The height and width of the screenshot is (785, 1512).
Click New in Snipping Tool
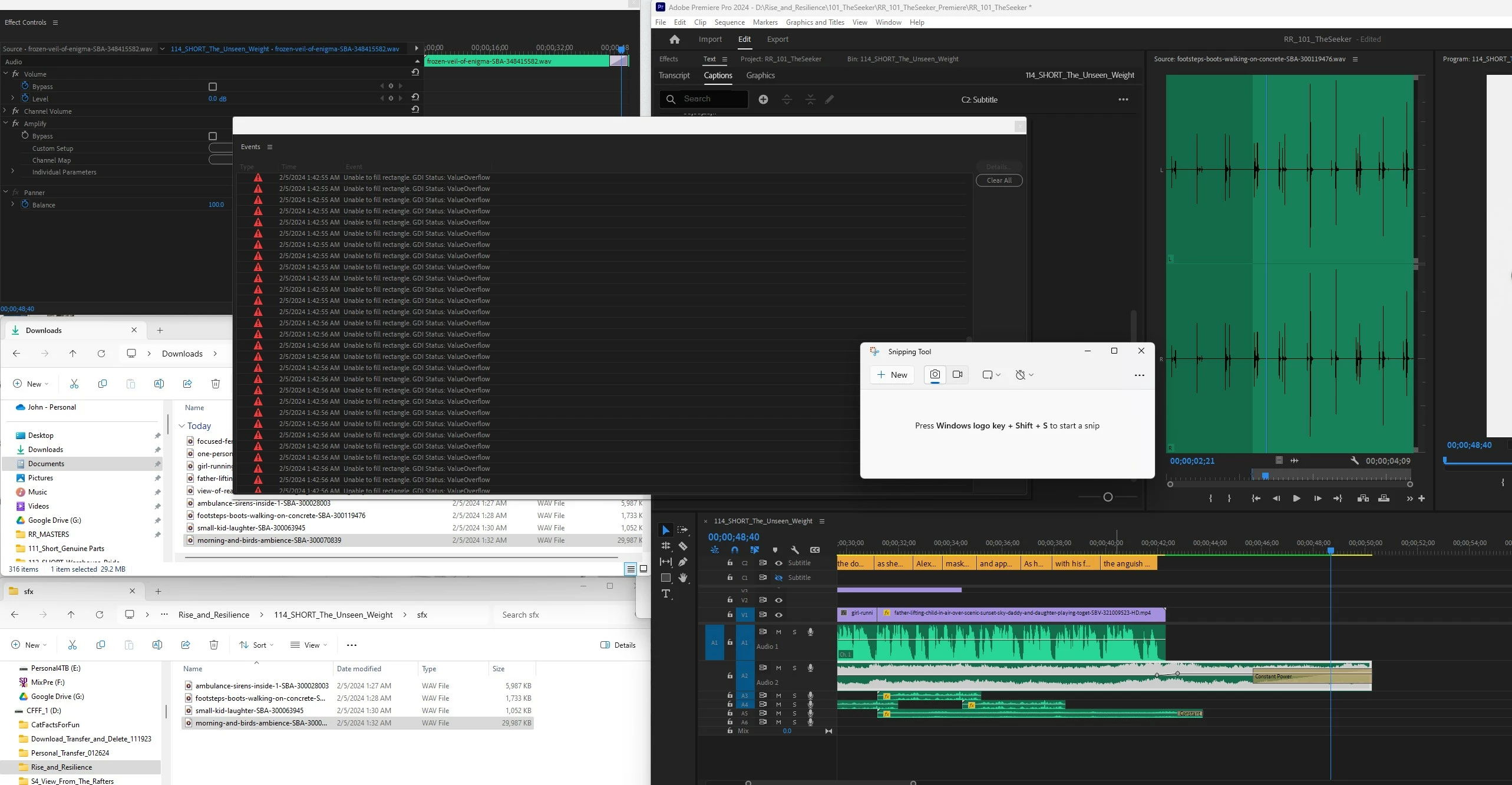[x=892, y=375]
